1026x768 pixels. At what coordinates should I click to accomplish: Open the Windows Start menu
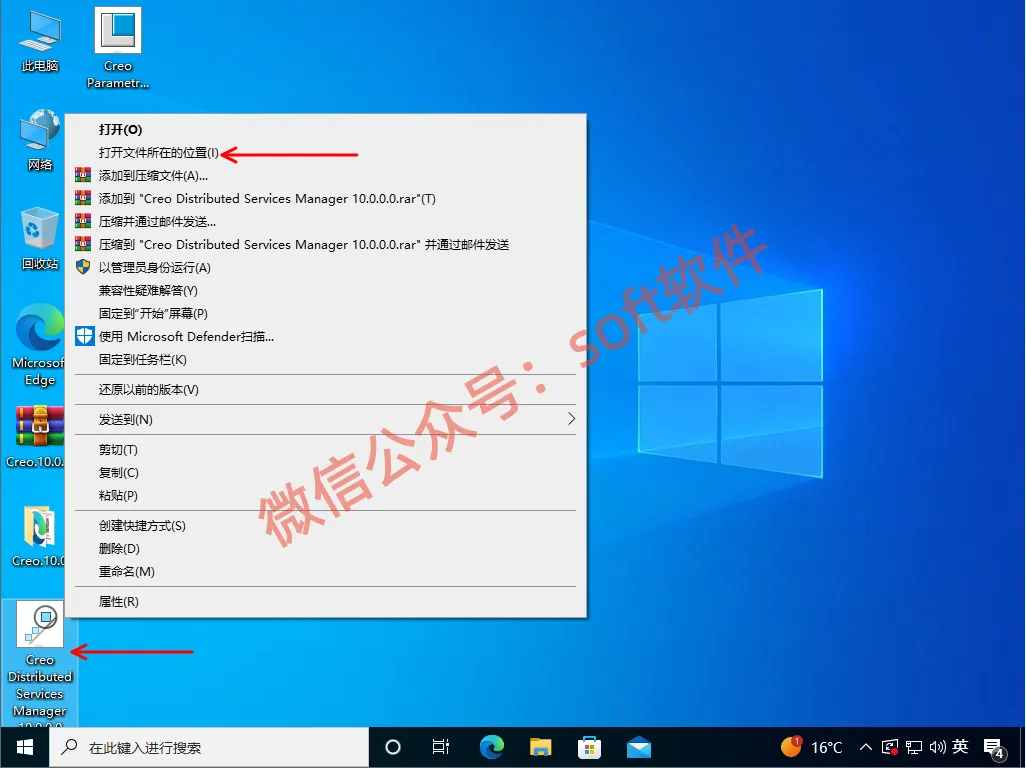click(25, 747)
